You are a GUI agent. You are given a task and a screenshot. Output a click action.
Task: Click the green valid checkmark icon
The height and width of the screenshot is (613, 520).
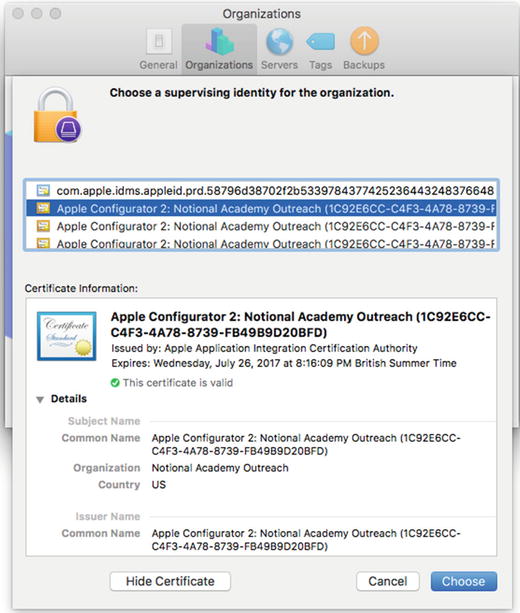click(115, 383)
